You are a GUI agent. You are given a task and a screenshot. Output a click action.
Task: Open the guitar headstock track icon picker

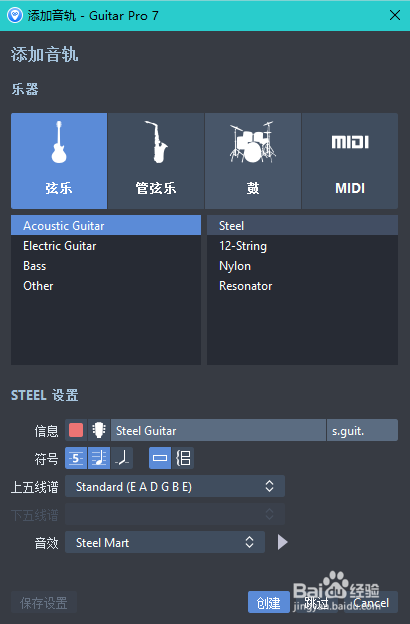pyautogui.click(x=99, y=430)
